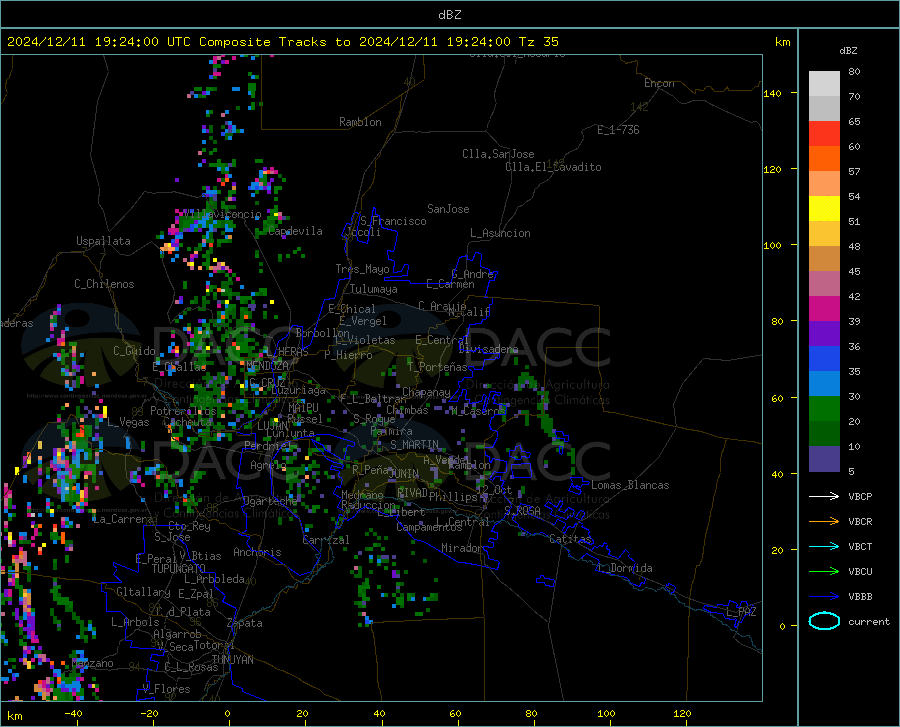900x727 pixels.
Task: Click the 'Capdevila' label
Action: (x=295, y=231)
